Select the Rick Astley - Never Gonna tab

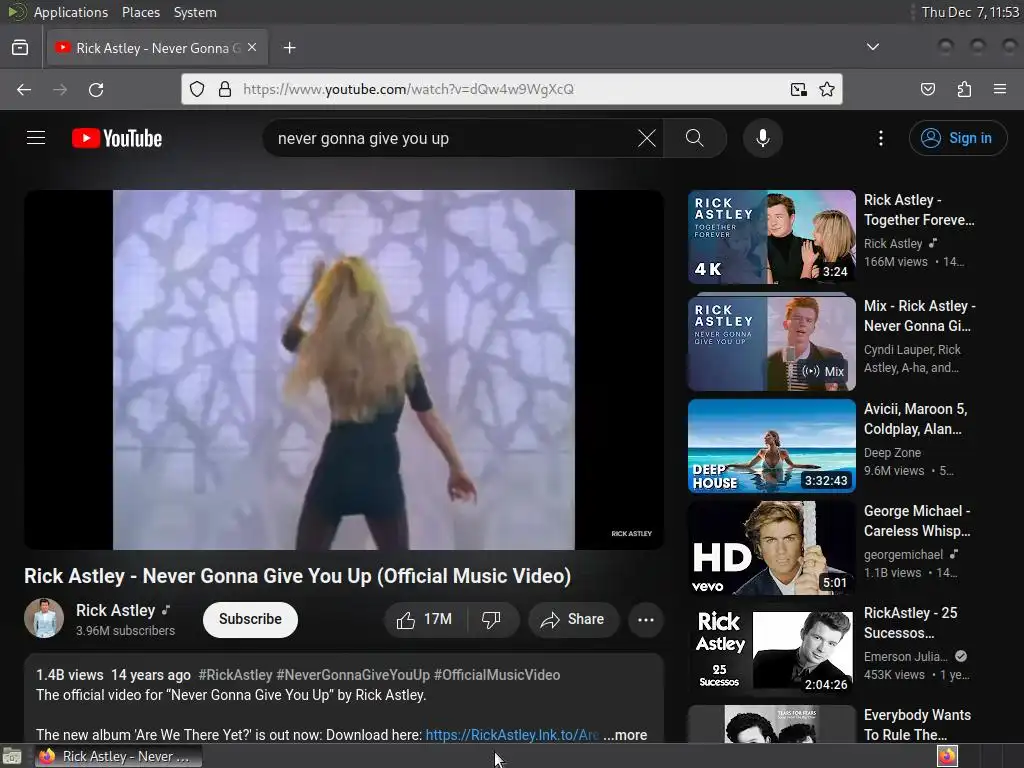pyautogui.click(x=157, y=48)
